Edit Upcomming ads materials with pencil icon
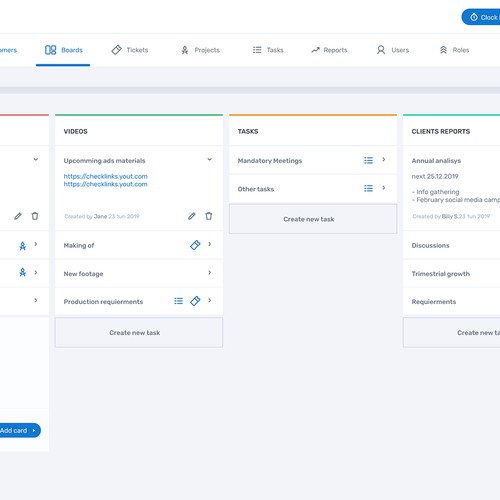Viewport: 500px width, 500px height. tap(192, 216)
